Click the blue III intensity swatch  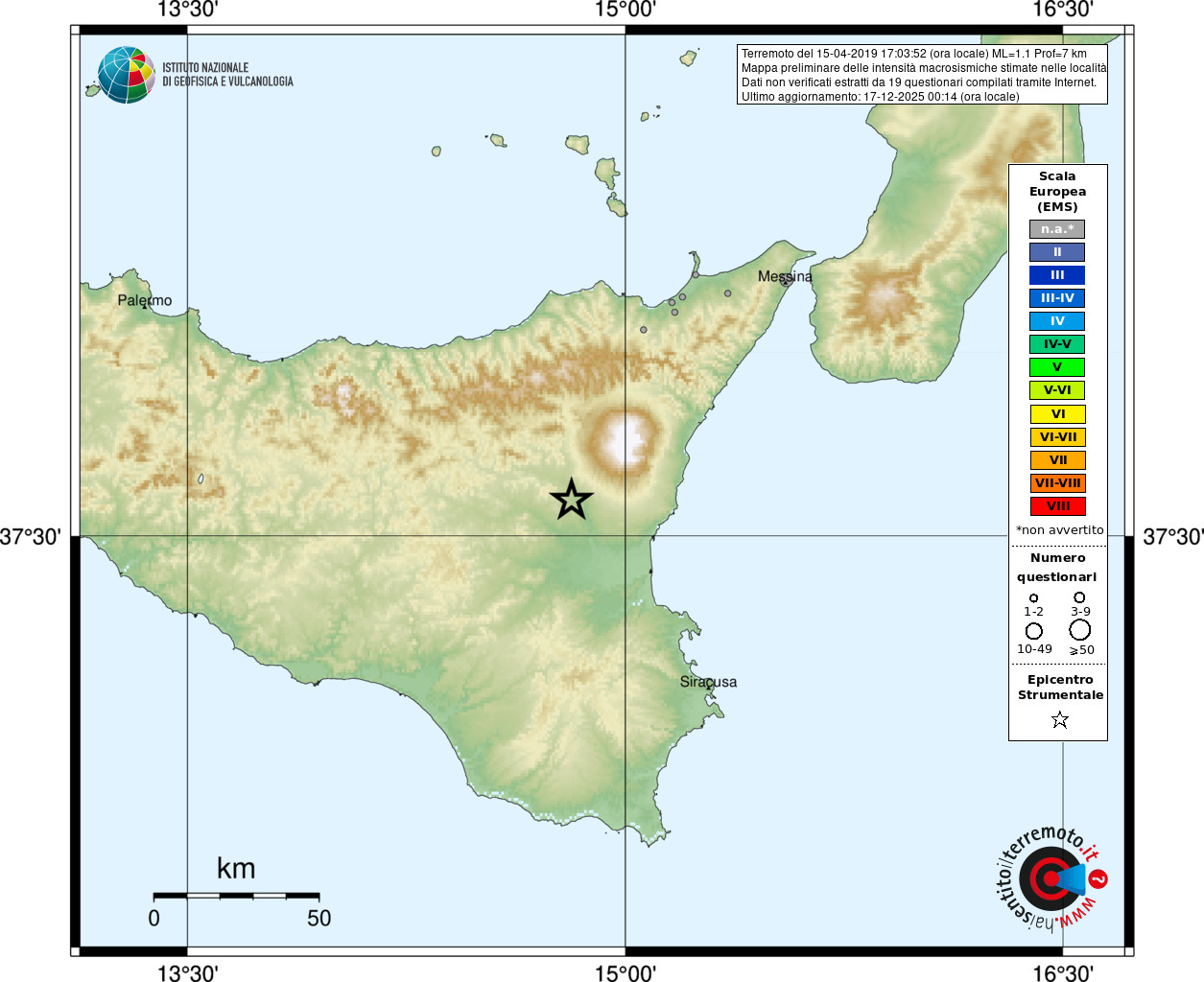(x=1057, y=275)
